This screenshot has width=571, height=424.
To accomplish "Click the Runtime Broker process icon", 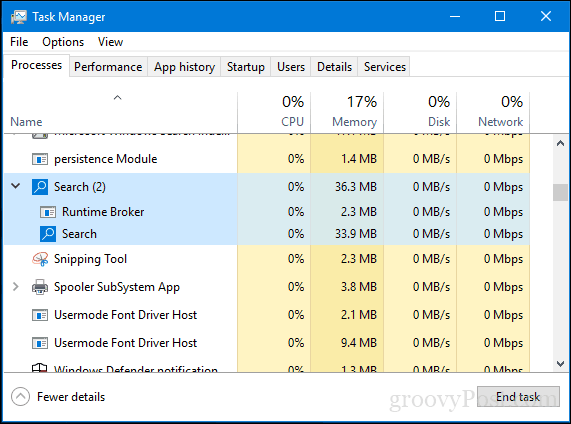I will (x=48, y=212).
